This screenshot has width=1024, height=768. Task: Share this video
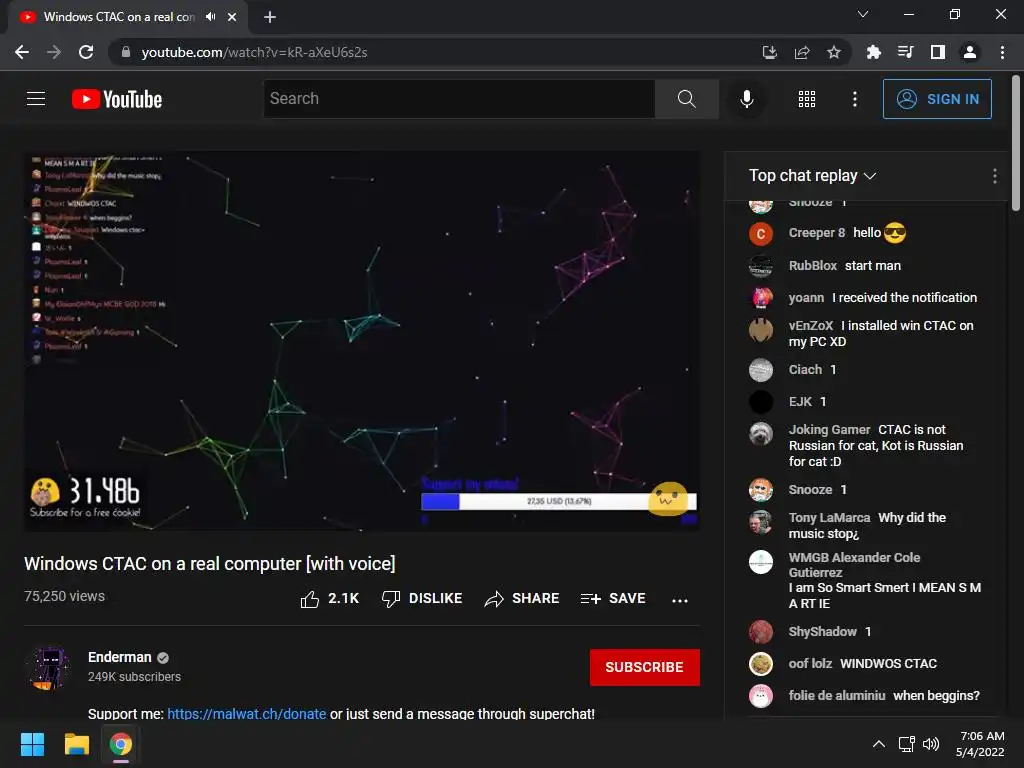pos(522,599)
